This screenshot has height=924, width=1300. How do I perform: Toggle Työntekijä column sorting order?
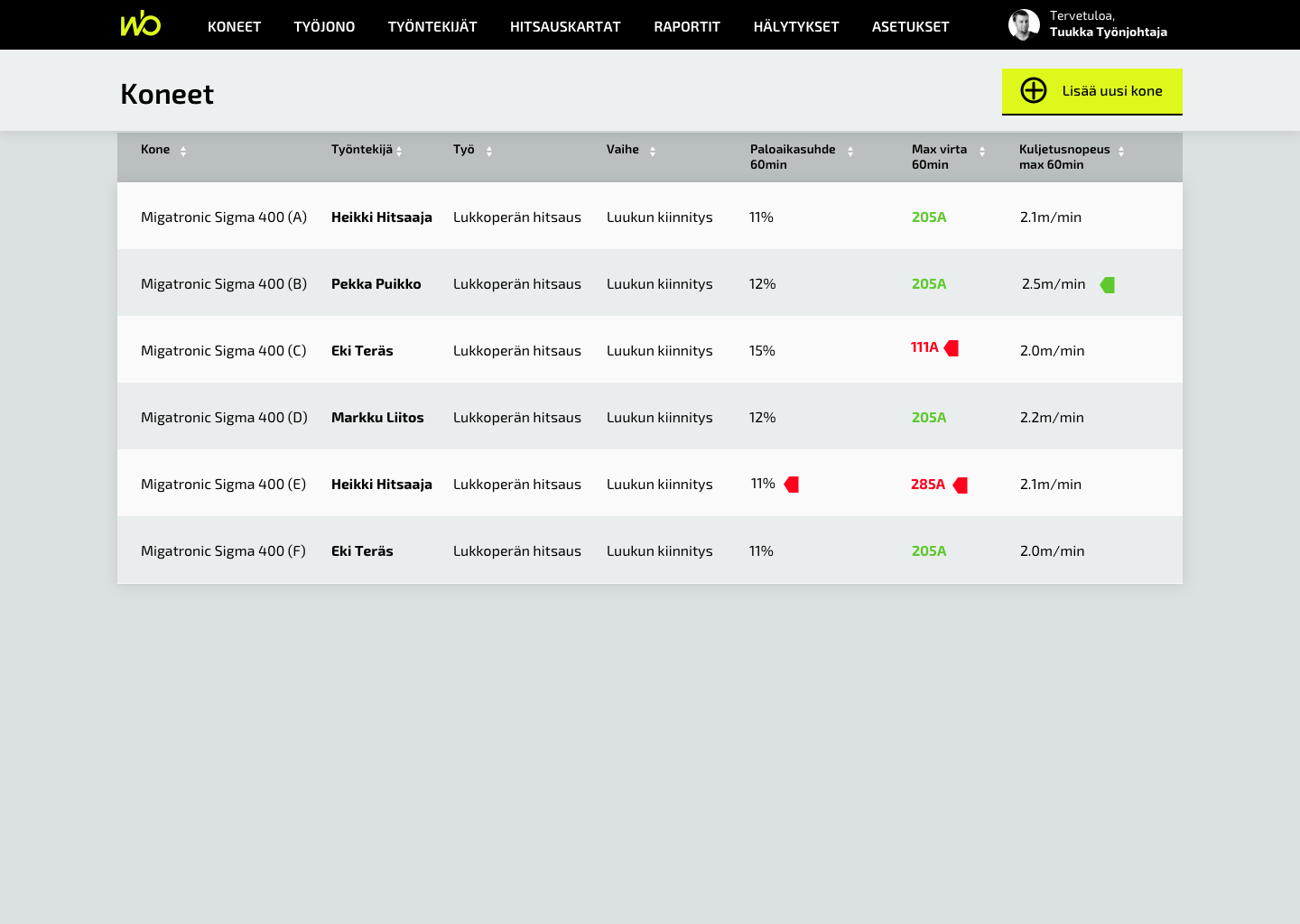398,150
